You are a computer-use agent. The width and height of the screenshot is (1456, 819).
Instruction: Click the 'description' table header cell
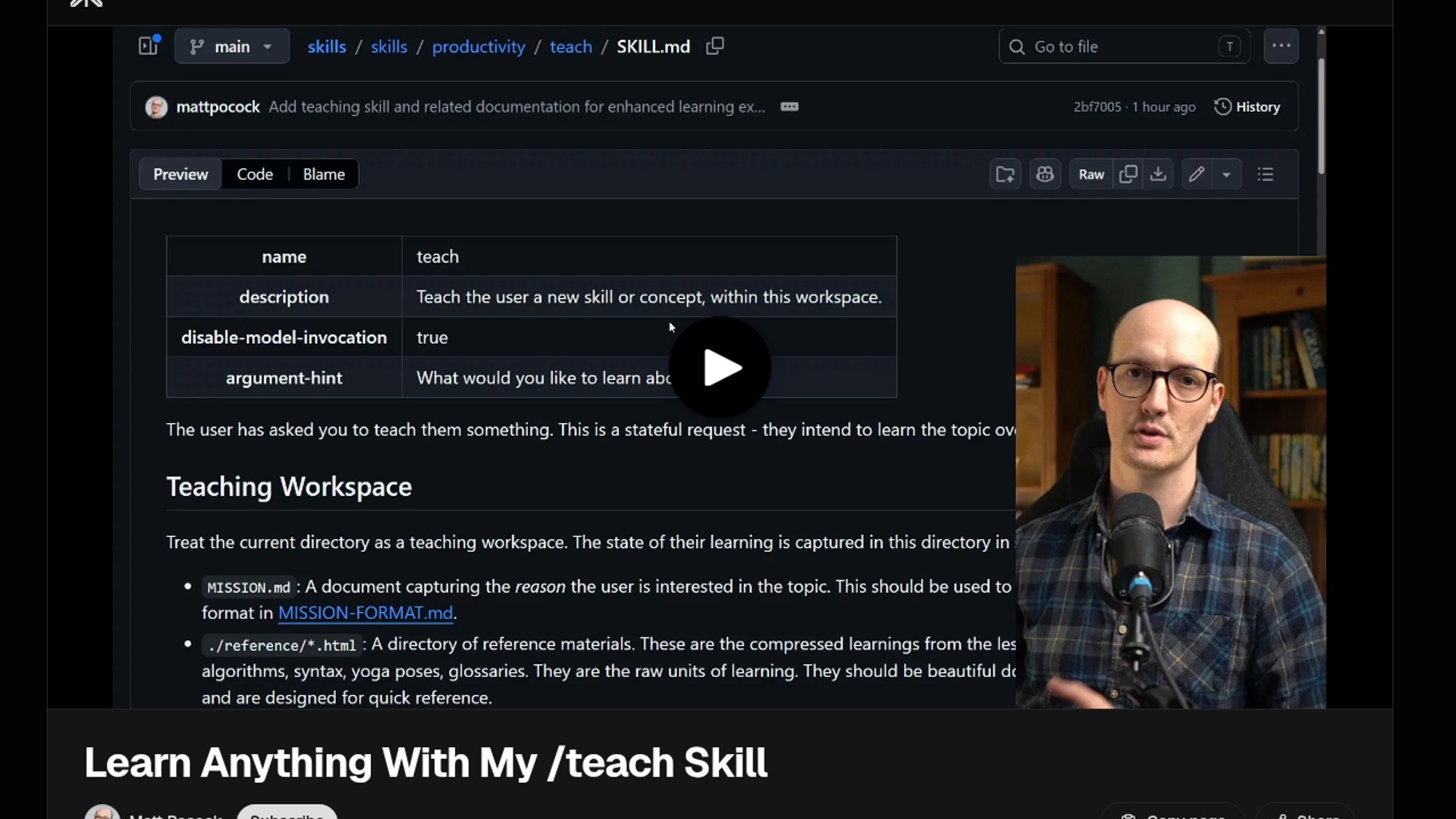284,297
